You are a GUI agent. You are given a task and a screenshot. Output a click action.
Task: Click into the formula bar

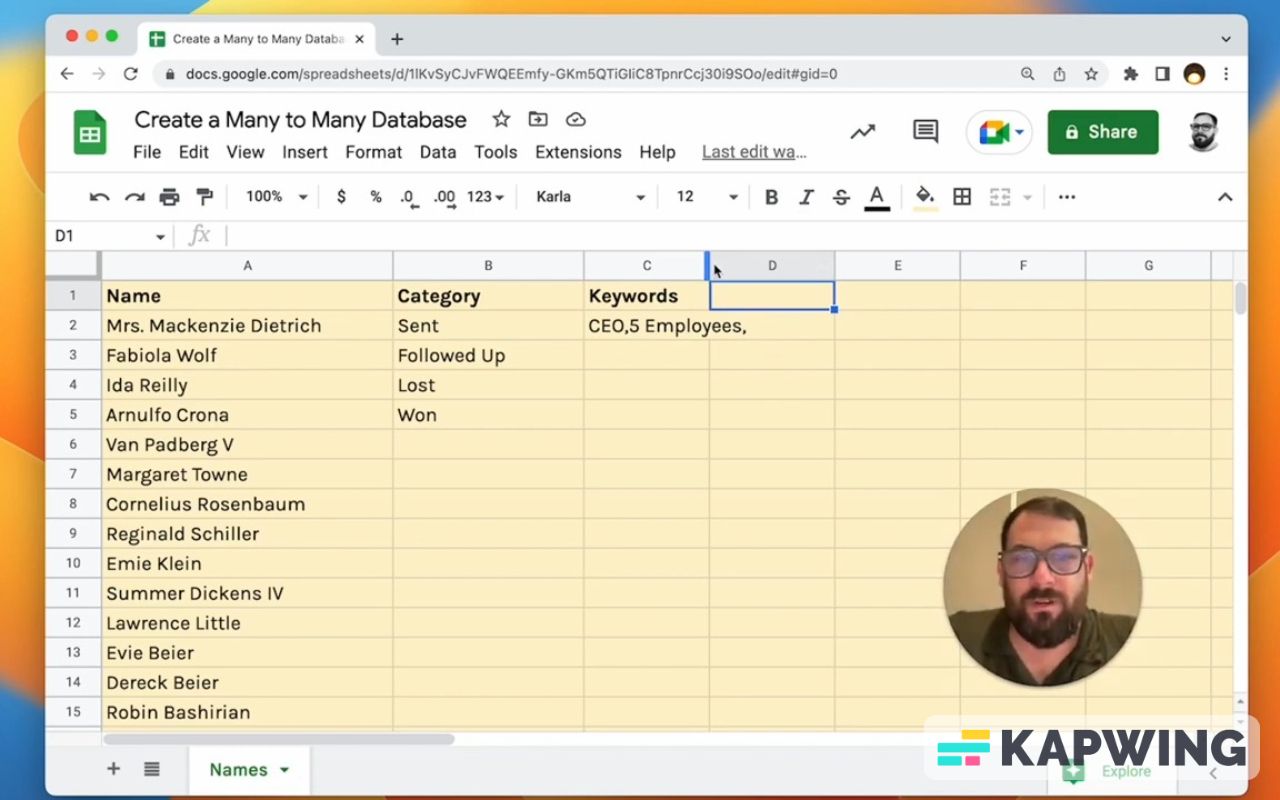[x=735, y=236]
